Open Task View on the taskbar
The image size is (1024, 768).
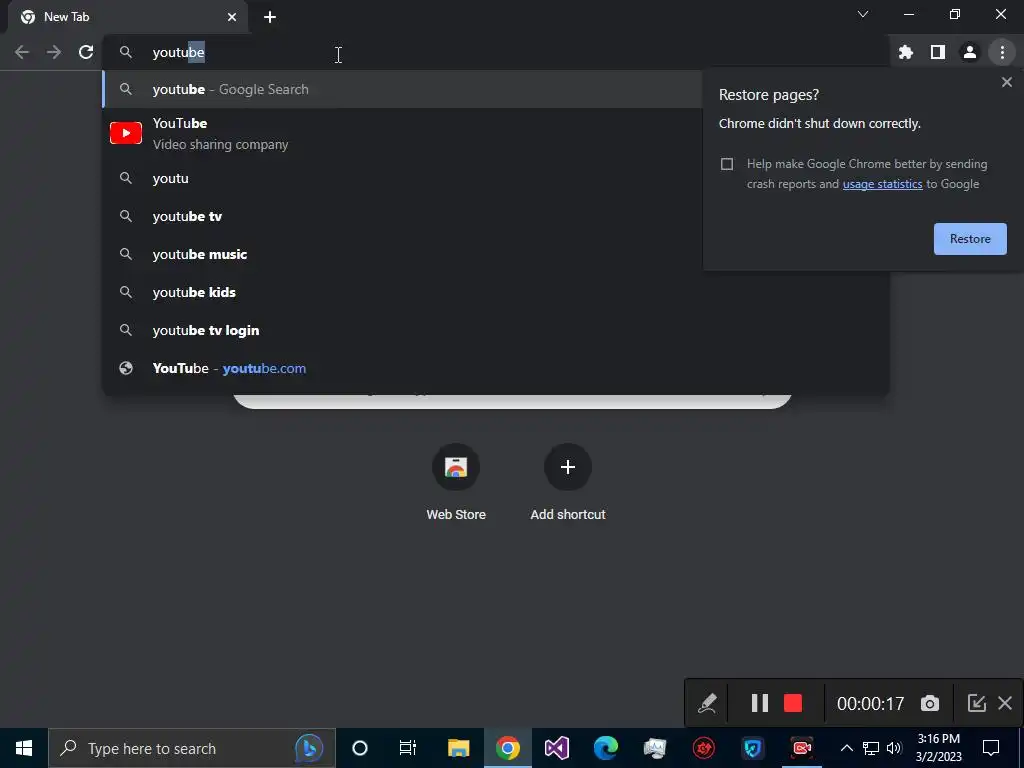pyautogui.click(x=408, y=748)
